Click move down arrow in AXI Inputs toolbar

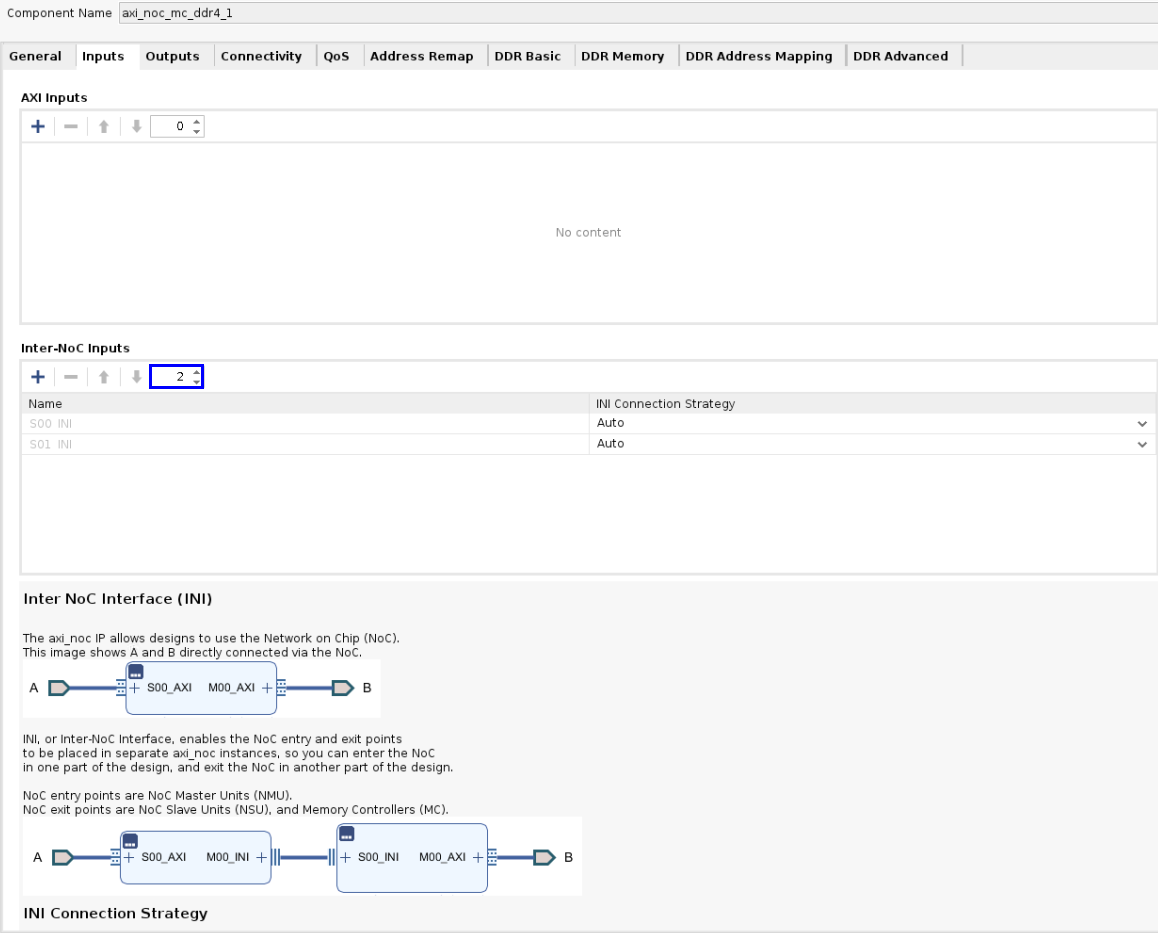click(x=136, y=127)
